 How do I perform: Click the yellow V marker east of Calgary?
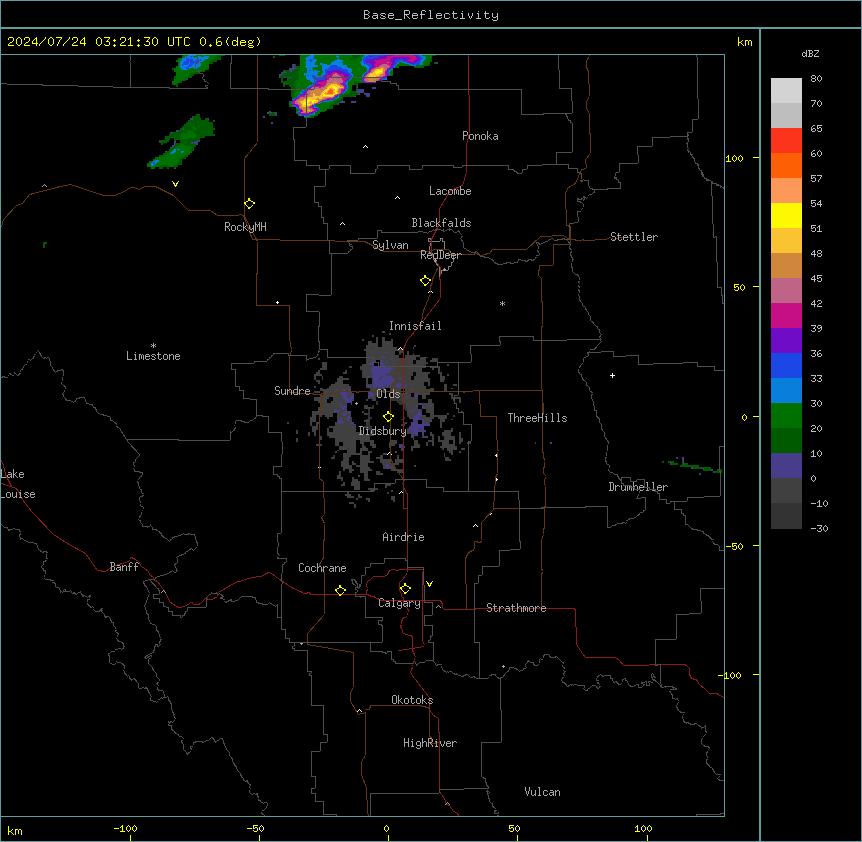tap(429, 584)
